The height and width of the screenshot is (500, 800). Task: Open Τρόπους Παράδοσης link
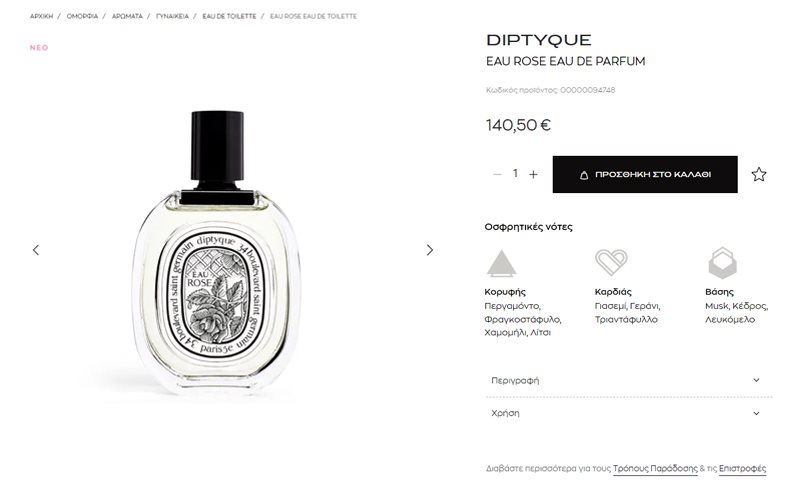coord(655,468)
